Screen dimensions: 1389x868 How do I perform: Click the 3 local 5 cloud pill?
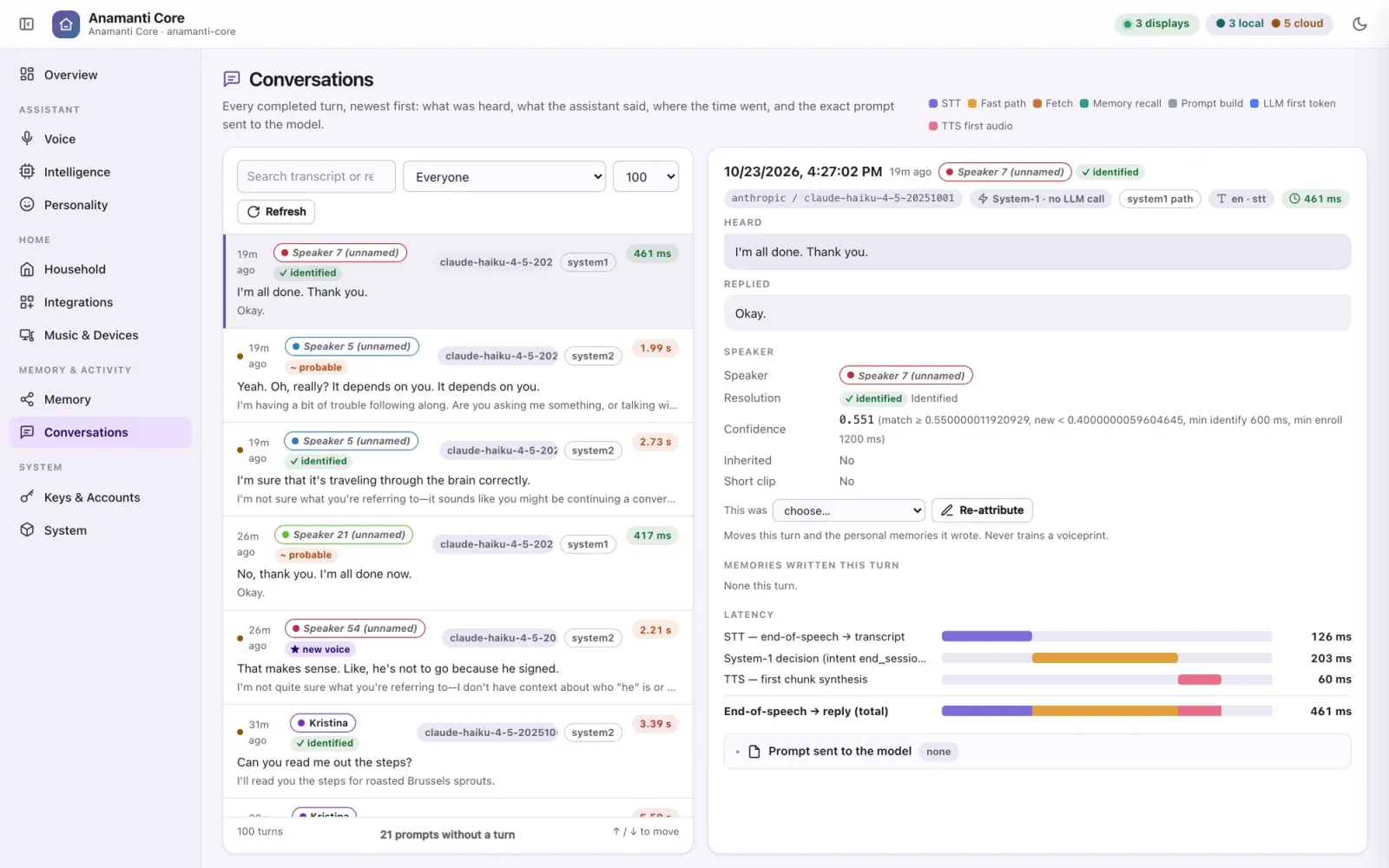(x=1270, y=23)
